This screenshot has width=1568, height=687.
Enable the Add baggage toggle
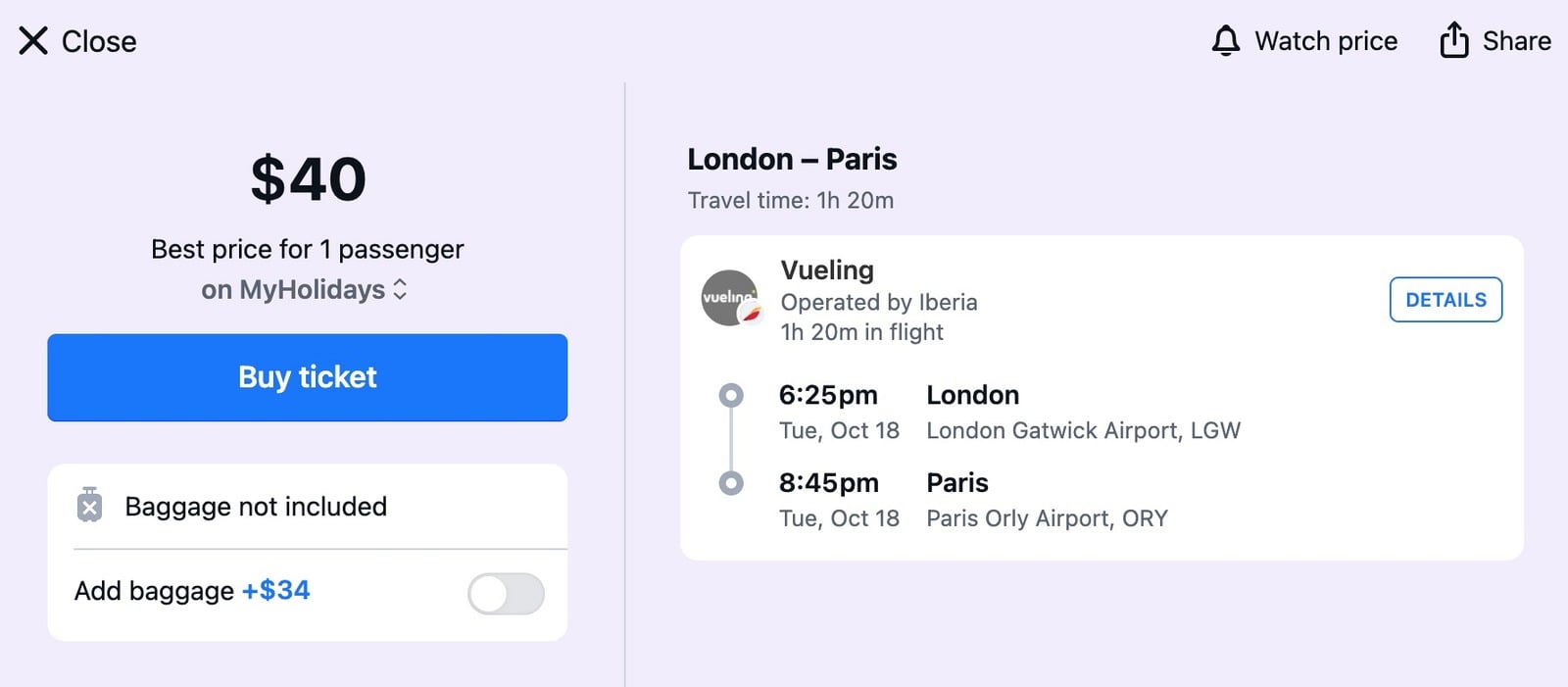click(x=506, y=594)
